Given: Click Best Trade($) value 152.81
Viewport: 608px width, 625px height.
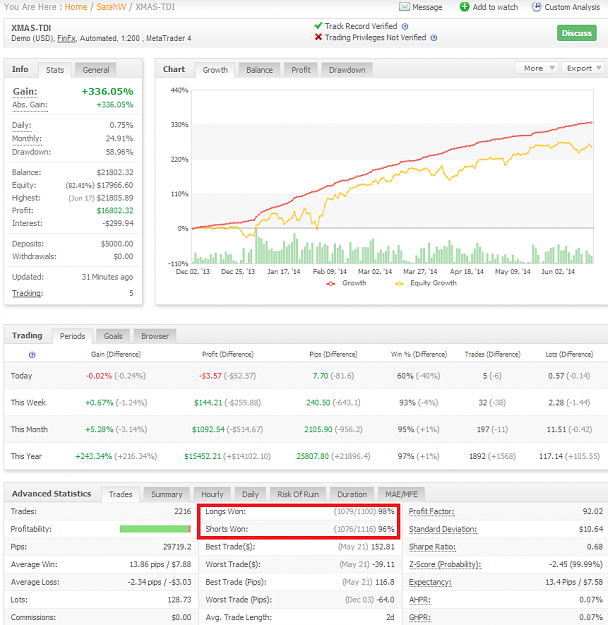Looking at the screenshot, I should [382, 547].
